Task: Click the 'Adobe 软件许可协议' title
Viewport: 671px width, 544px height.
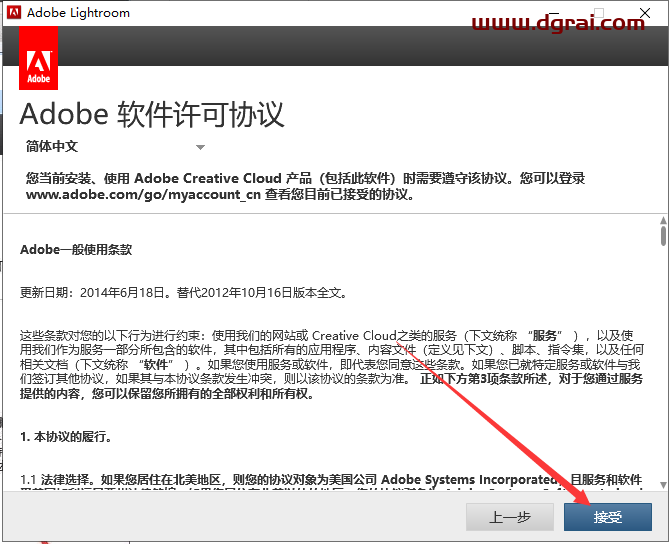Action: click(152, 114)
